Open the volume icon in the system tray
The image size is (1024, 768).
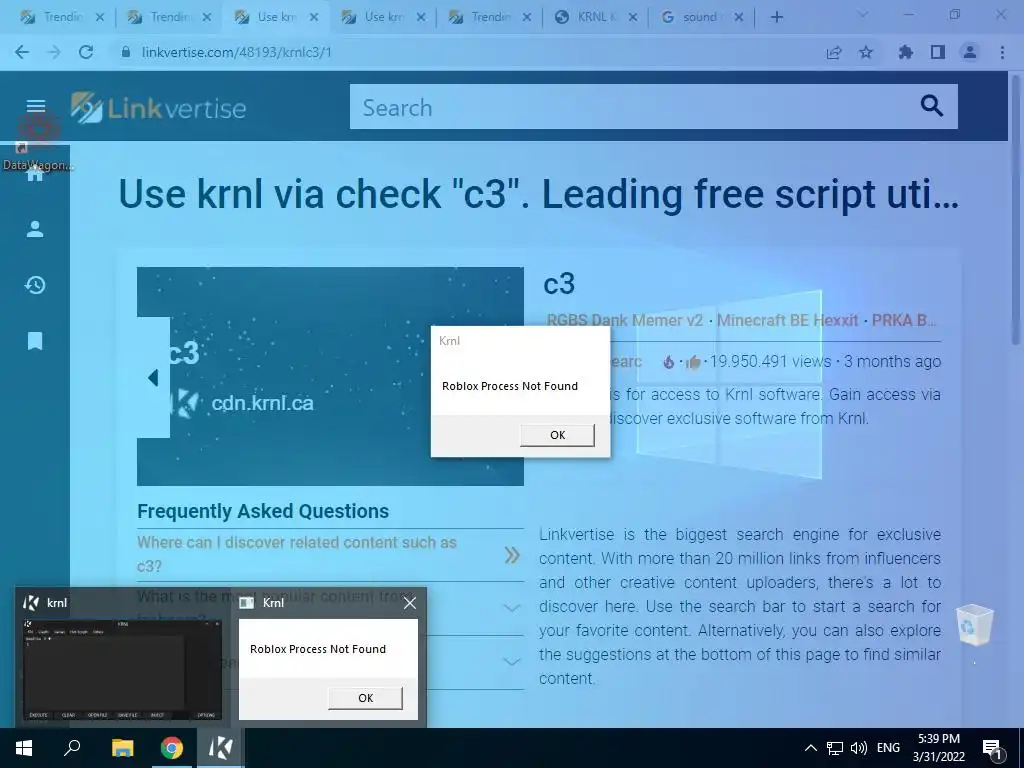[859, 748]
